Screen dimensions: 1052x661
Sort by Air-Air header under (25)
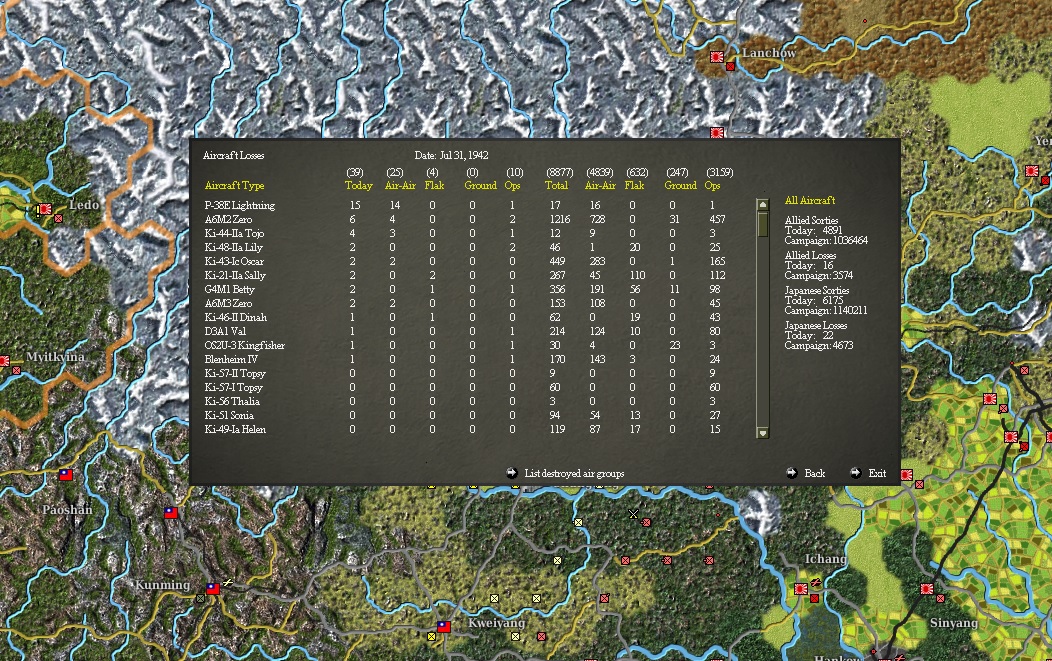click(x=400, y=185)
